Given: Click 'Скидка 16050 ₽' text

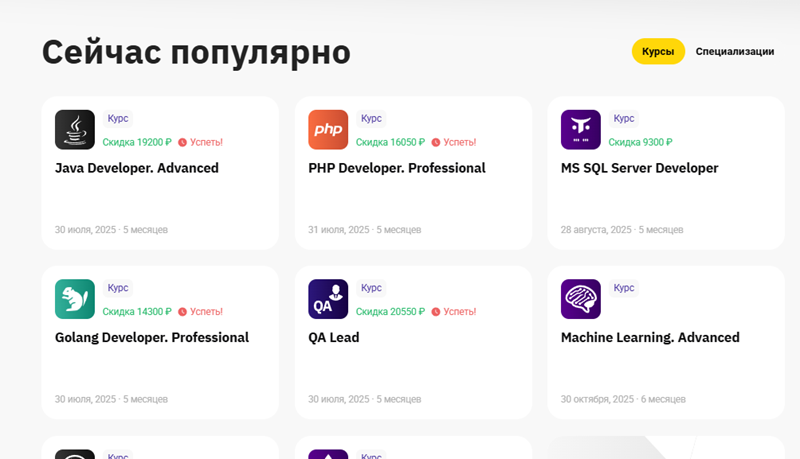Looking at the screenshot, I should tap(390, 142).
